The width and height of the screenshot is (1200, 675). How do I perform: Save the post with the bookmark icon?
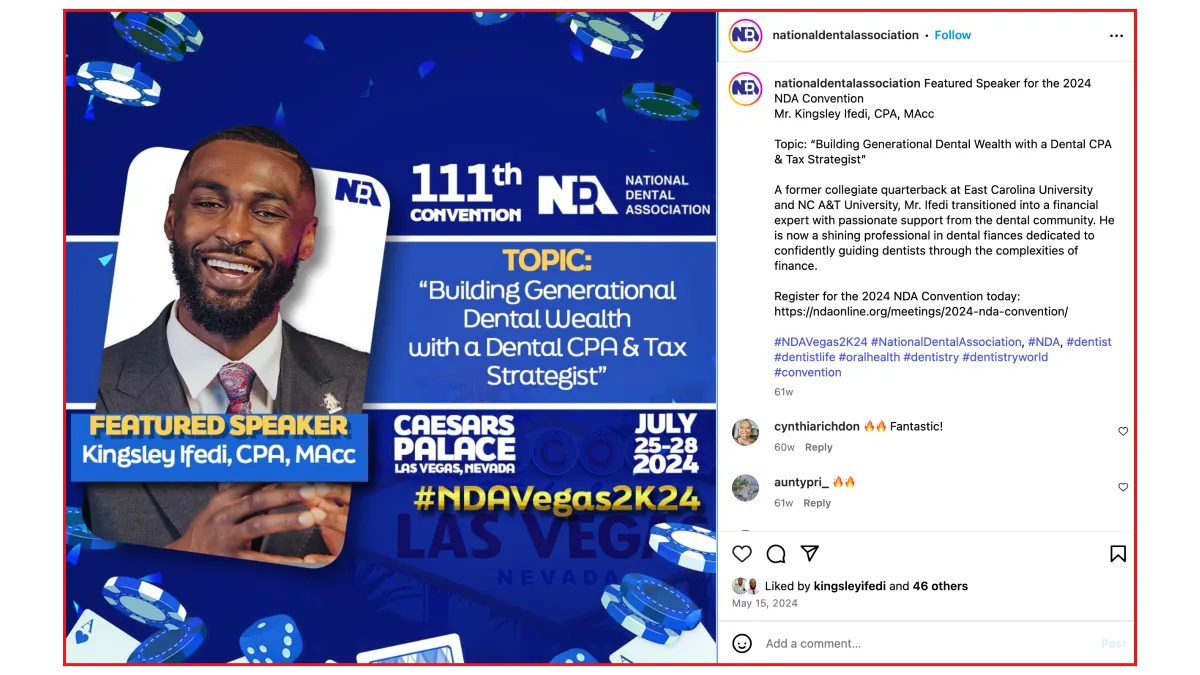click(x=1118, y=554)
